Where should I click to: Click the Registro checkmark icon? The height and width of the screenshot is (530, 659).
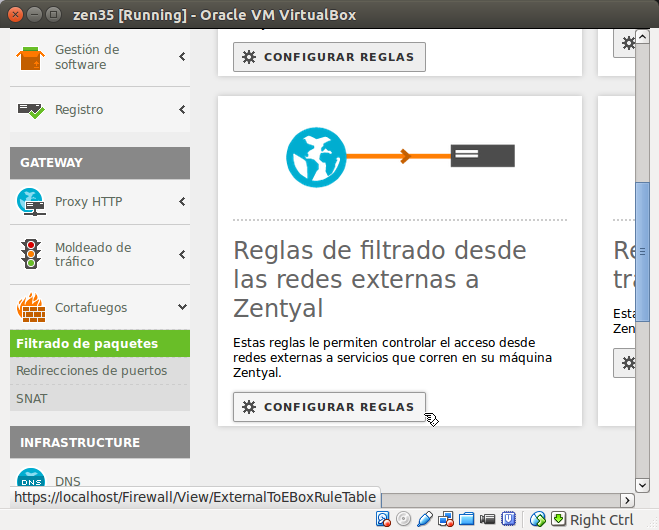pos(31,110)
